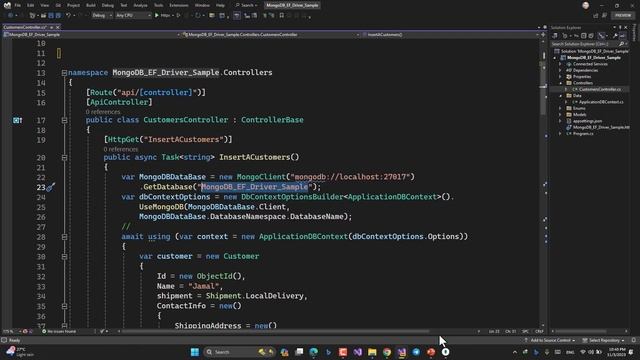
Task: Click the Windows taskbar Search box
Action: coord(240,352)
